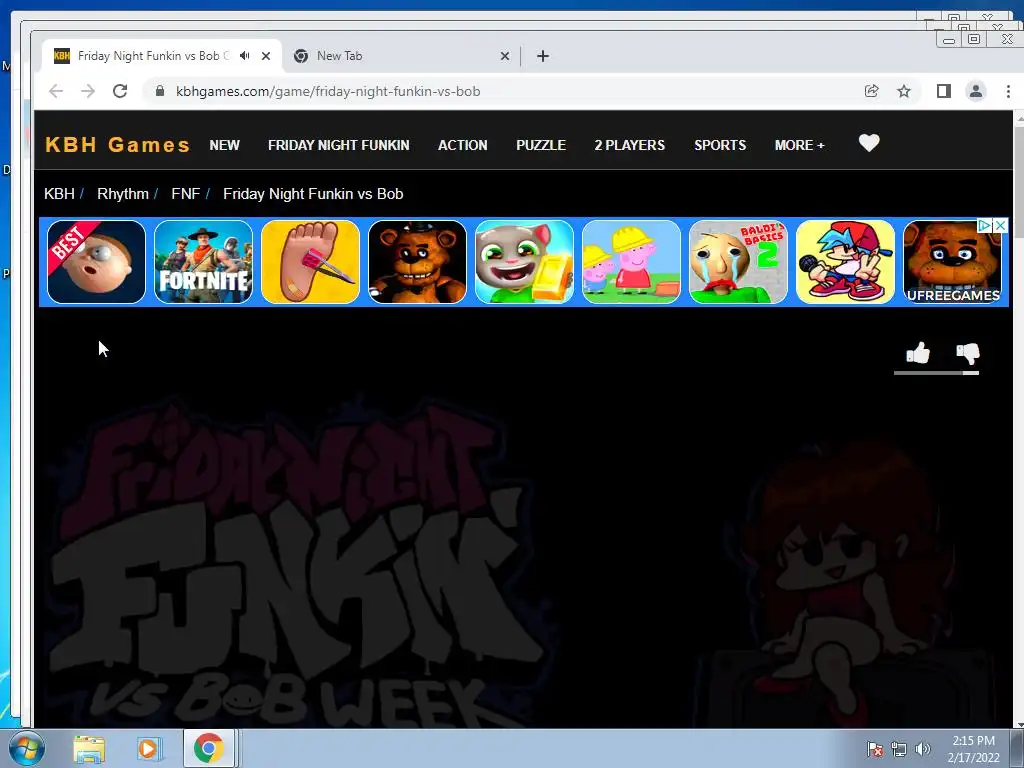Close the New Tab tab
The height and width of the screenshot is (768, 1024).
(505, 56)
